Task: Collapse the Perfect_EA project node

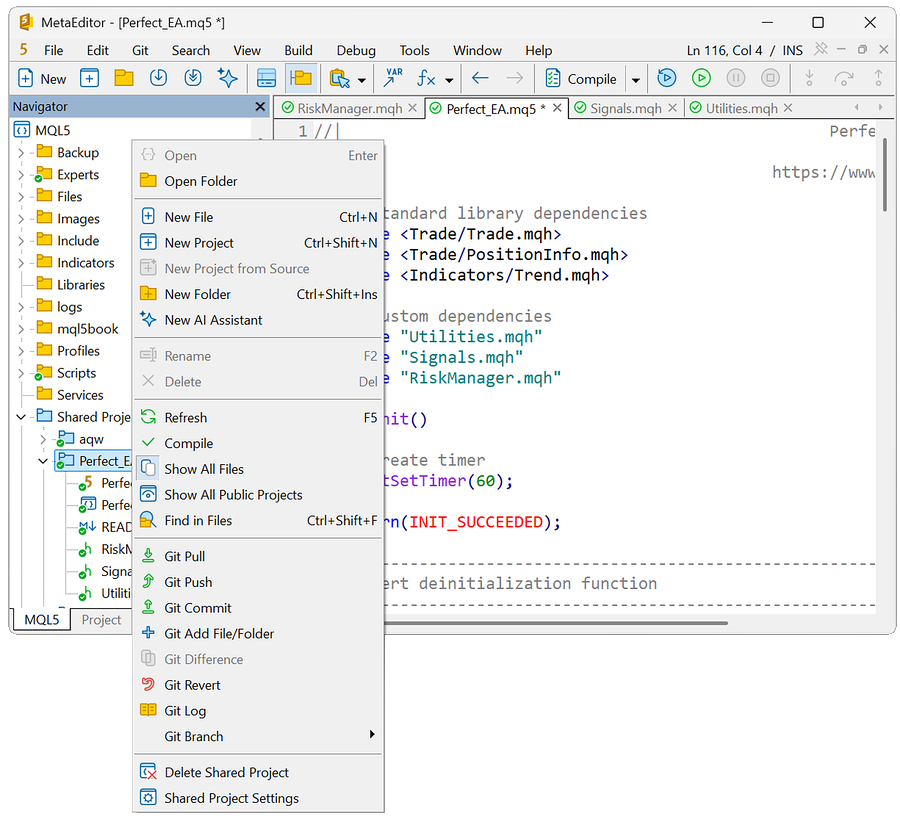Action: (43, 461)
